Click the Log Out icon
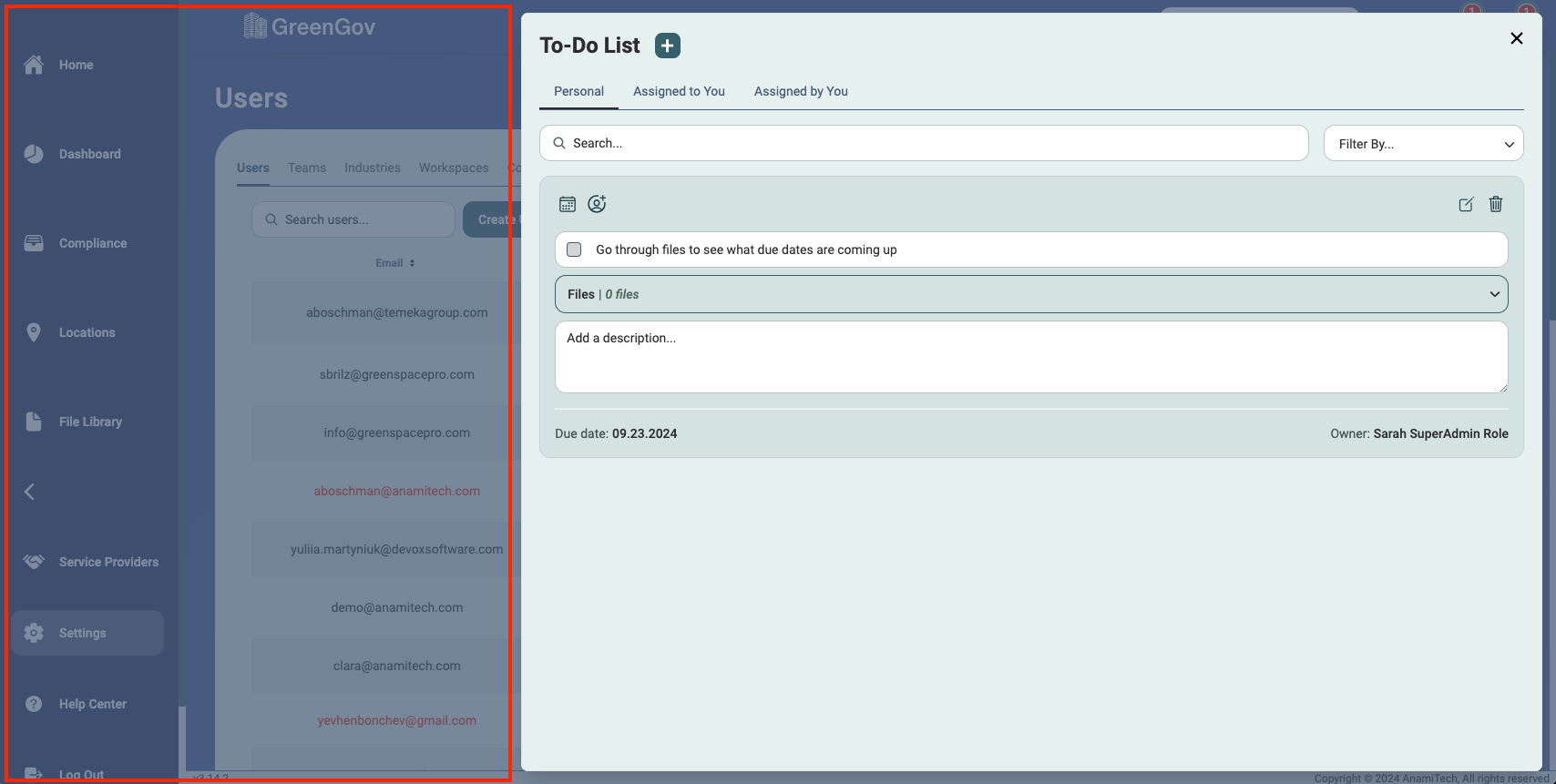Viewport: 1556px width, 784px height. (34, 774)
